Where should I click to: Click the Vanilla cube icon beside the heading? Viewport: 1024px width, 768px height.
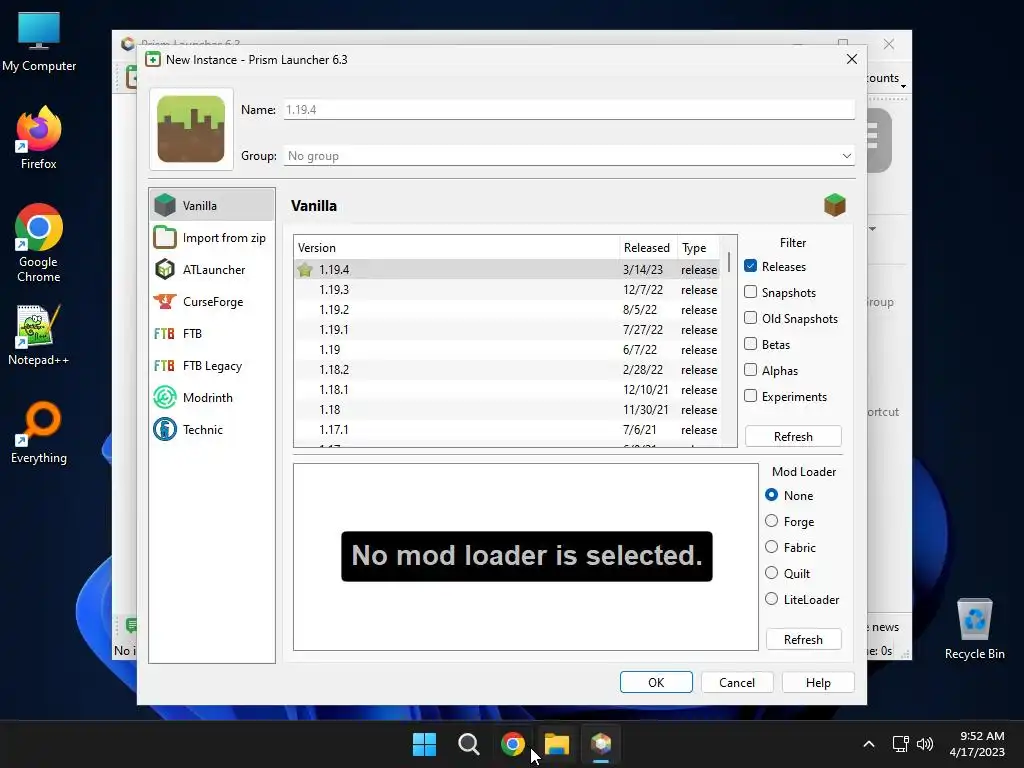pos(835,205)
